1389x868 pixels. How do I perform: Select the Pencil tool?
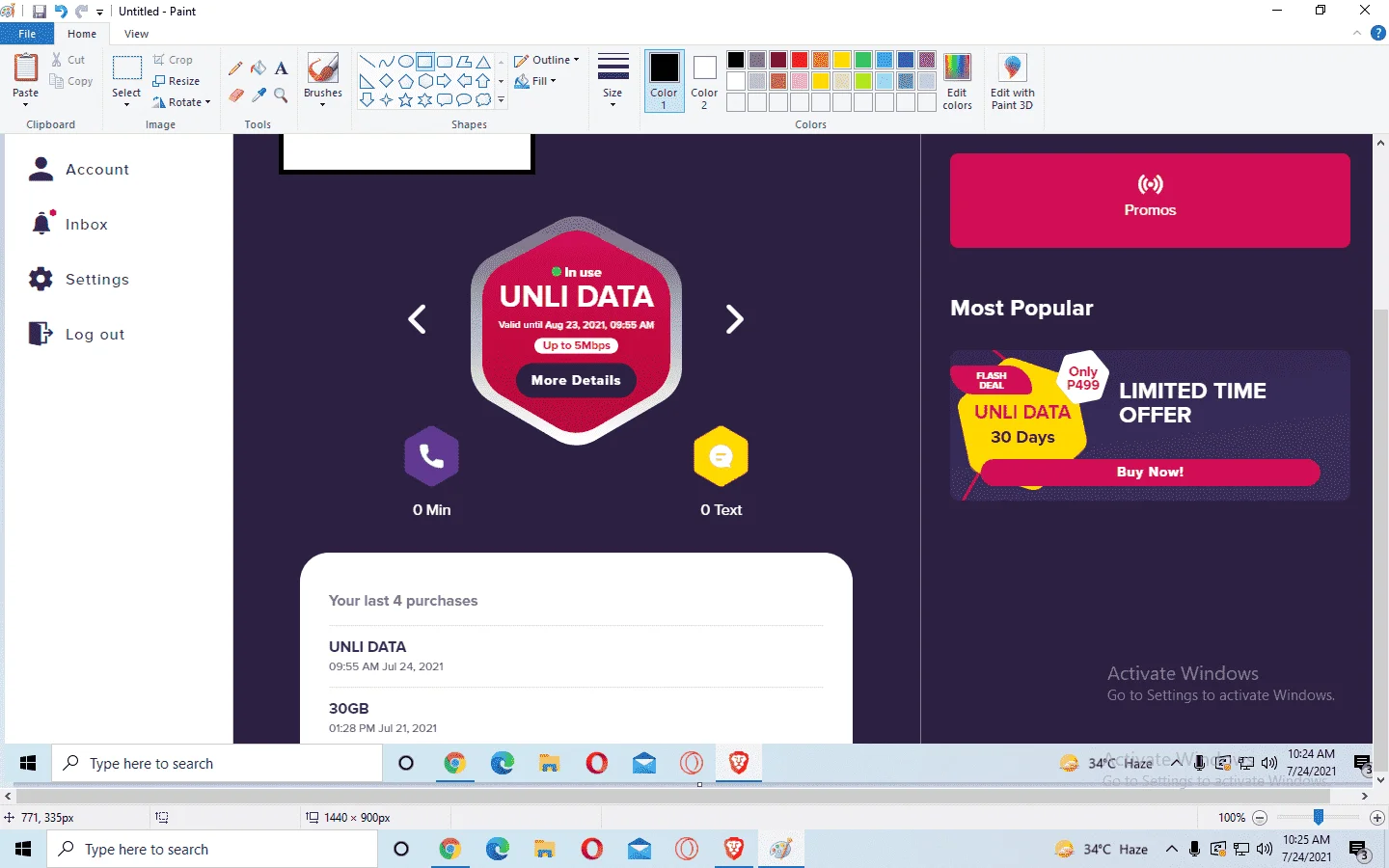235,68
